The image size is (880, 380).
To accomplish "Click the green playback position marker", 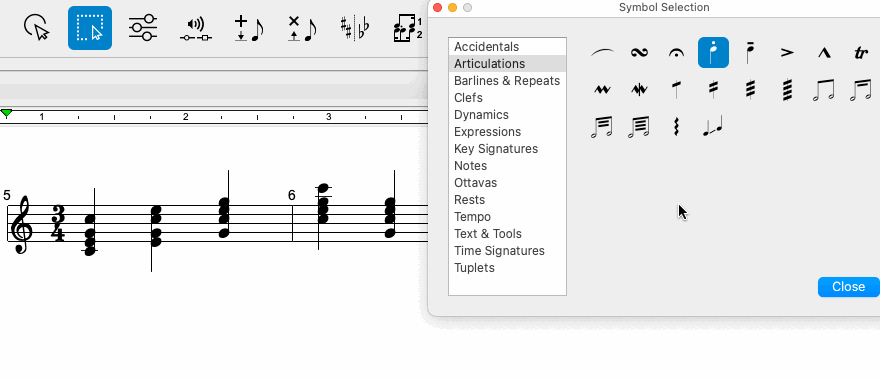I will click(6, 113).
